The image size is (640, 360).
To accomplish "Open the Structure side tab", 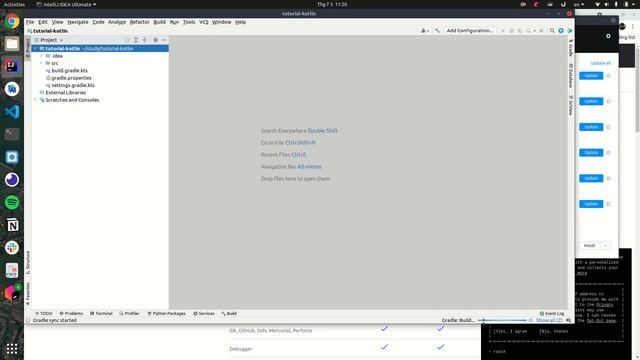I will 28,262.
